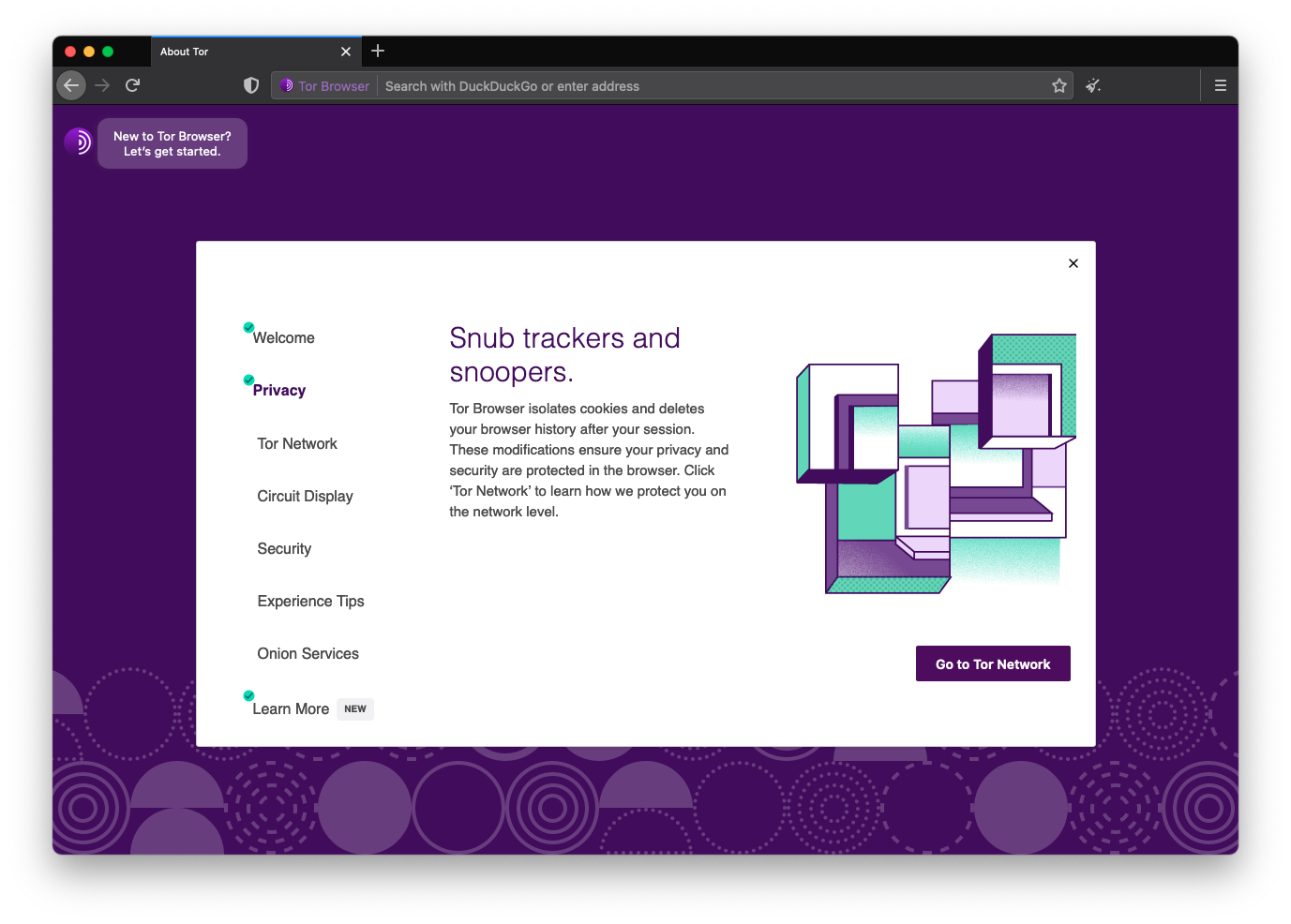Select the Learn More onboarding step

291,709
